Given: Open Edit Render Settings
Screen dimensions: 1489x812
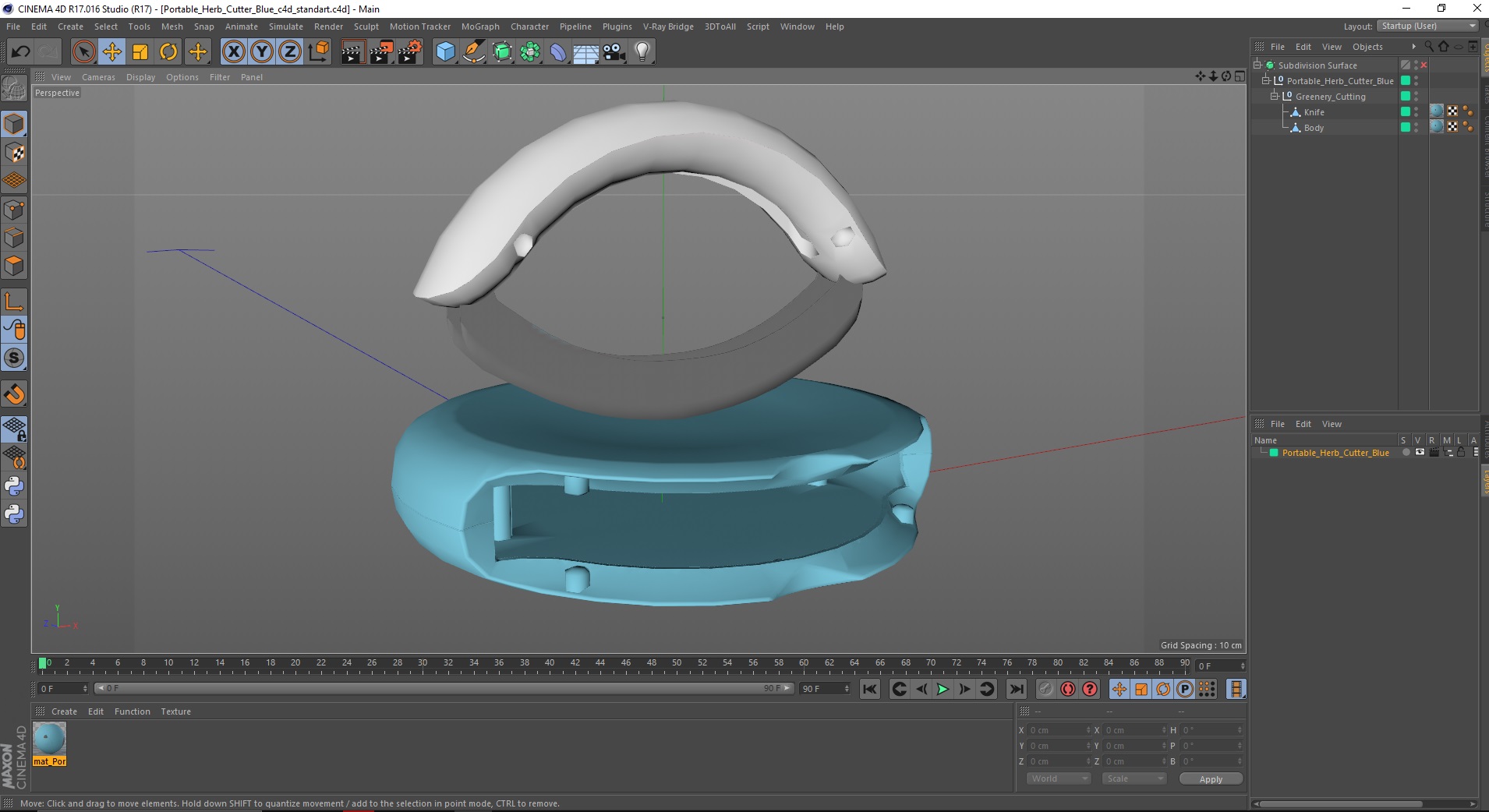Looking at the screenshot, I should (x=410, y=52).
